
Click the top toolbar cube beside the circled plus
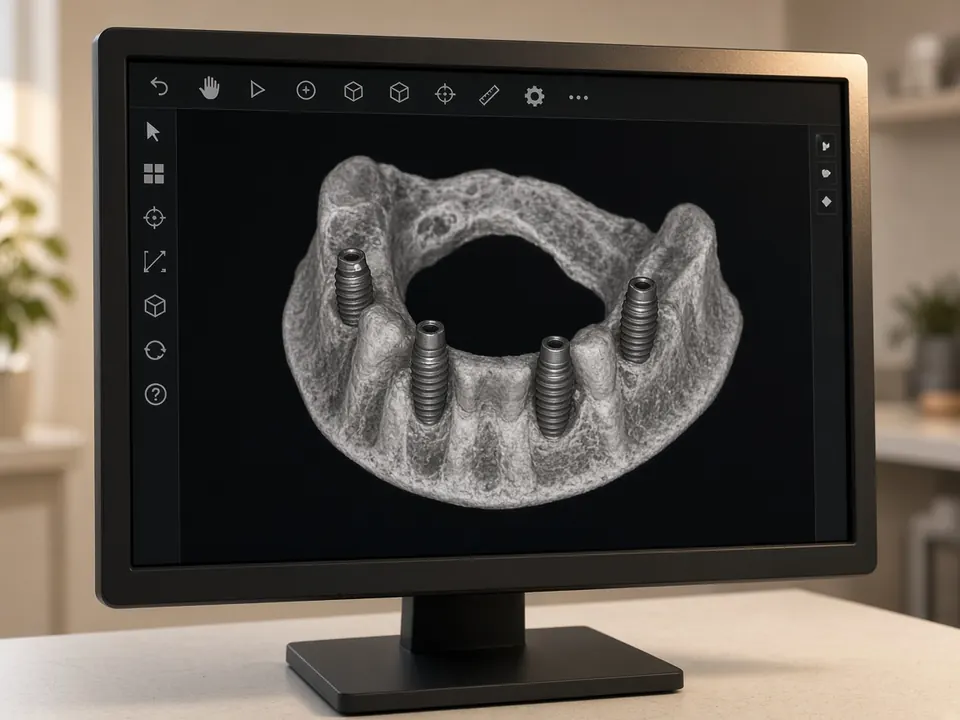353,92
